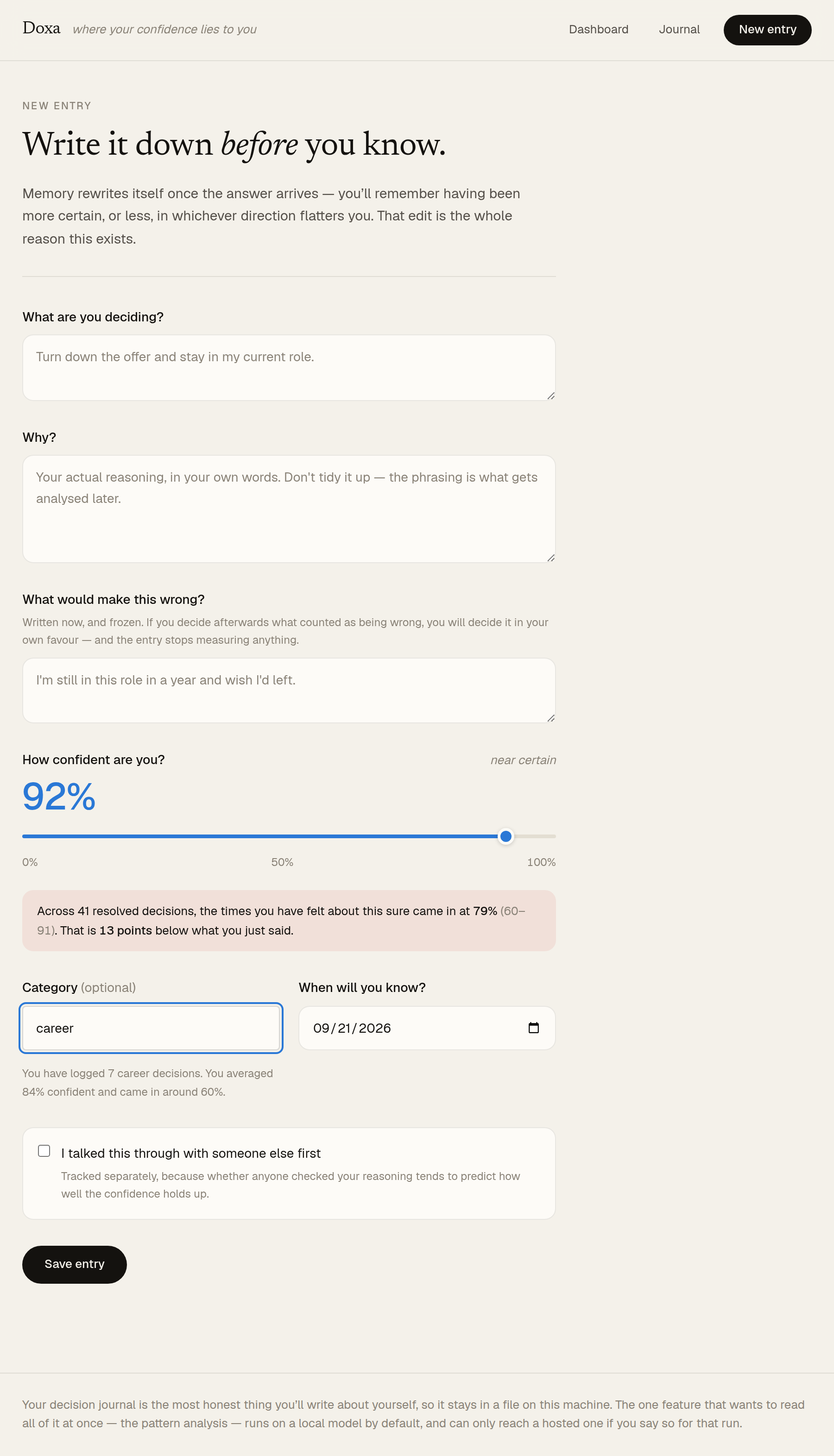This screenshot has height=1456, width=834.
Task: Click the New entry button
Action: 768,30
